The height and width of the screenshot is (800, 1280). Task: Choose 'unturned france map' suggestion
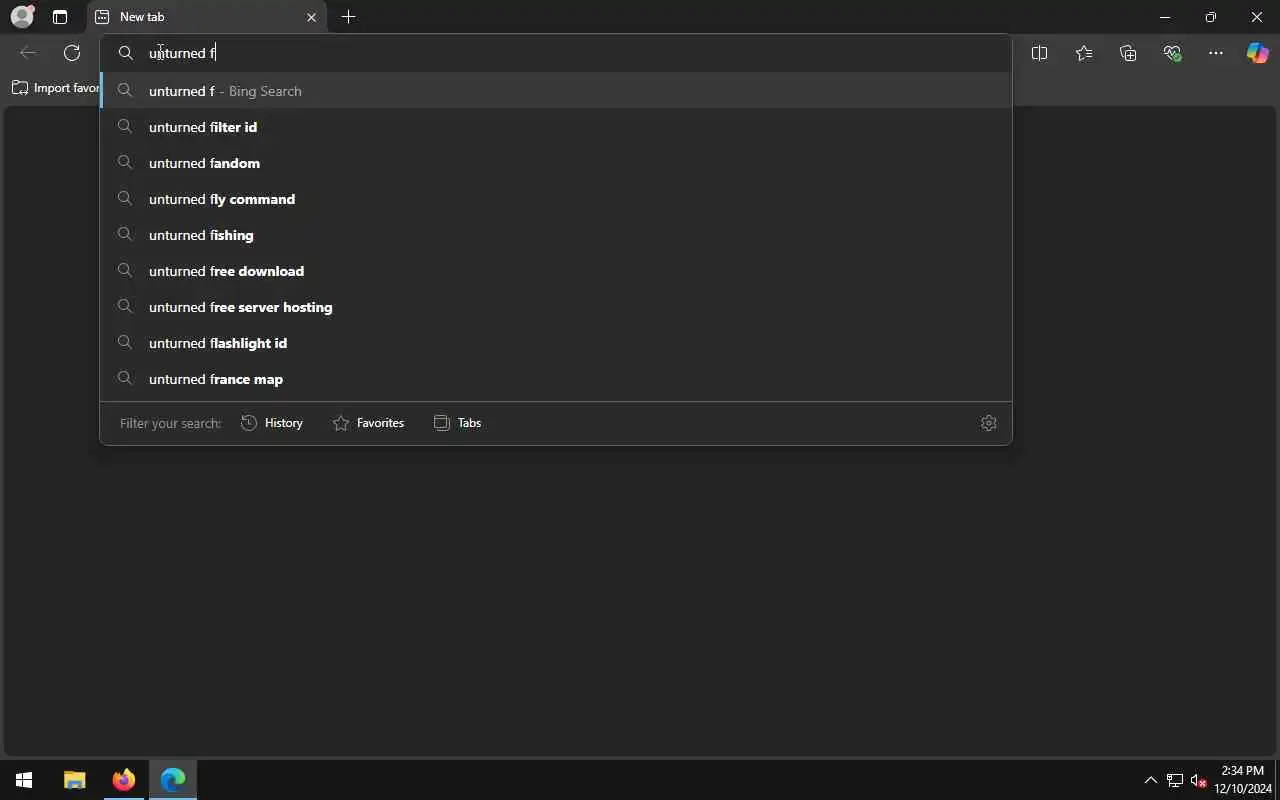(x=556, y=379)
